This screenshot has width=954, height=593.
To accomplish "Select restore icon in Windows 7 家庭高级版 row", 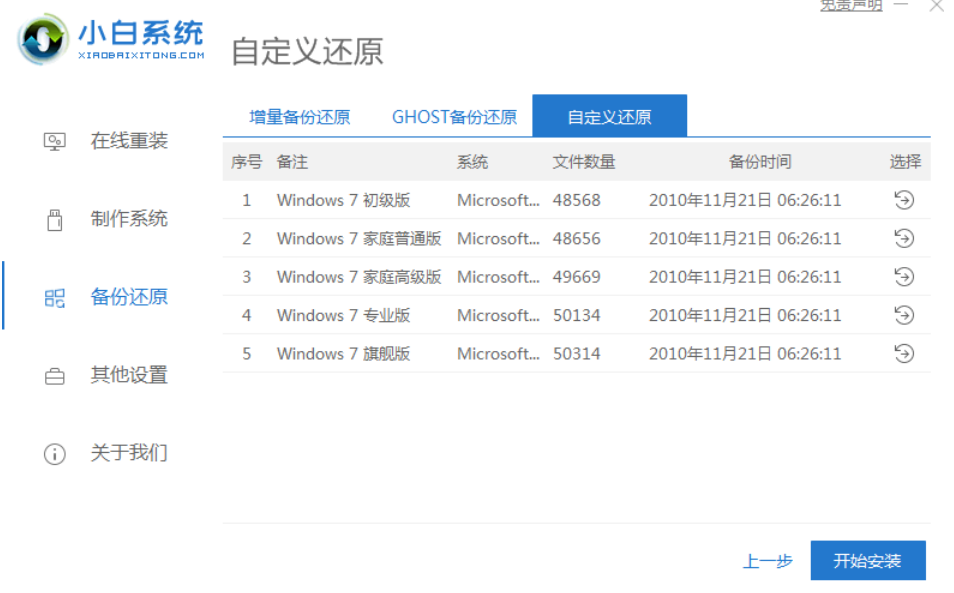I will [x=903, y=277].
